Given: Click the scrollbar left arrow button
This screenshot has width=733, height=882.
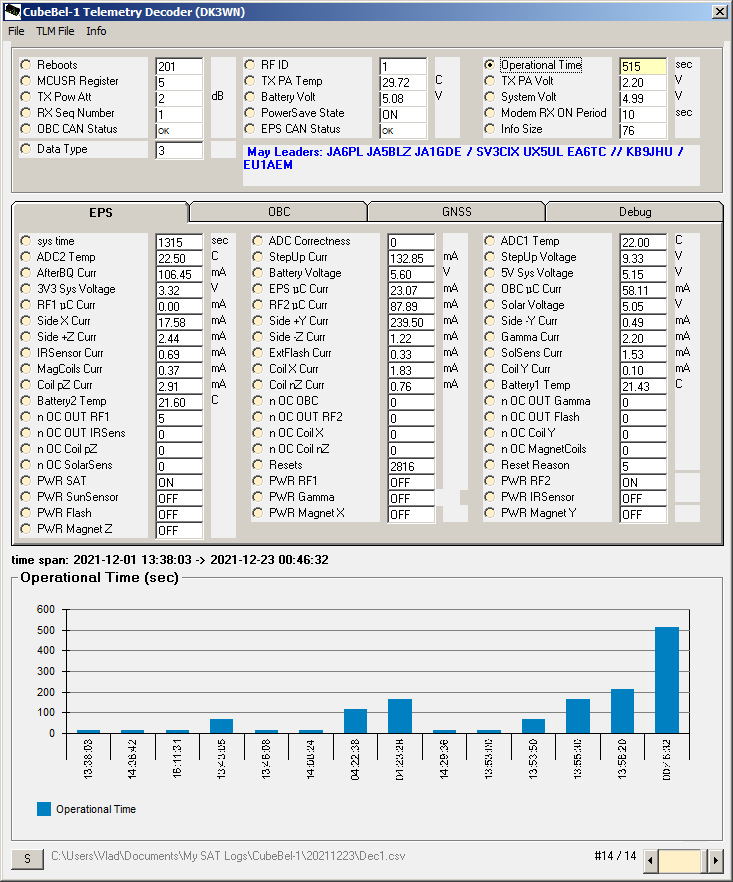Looking at the screenshot, I should [651, 860].
